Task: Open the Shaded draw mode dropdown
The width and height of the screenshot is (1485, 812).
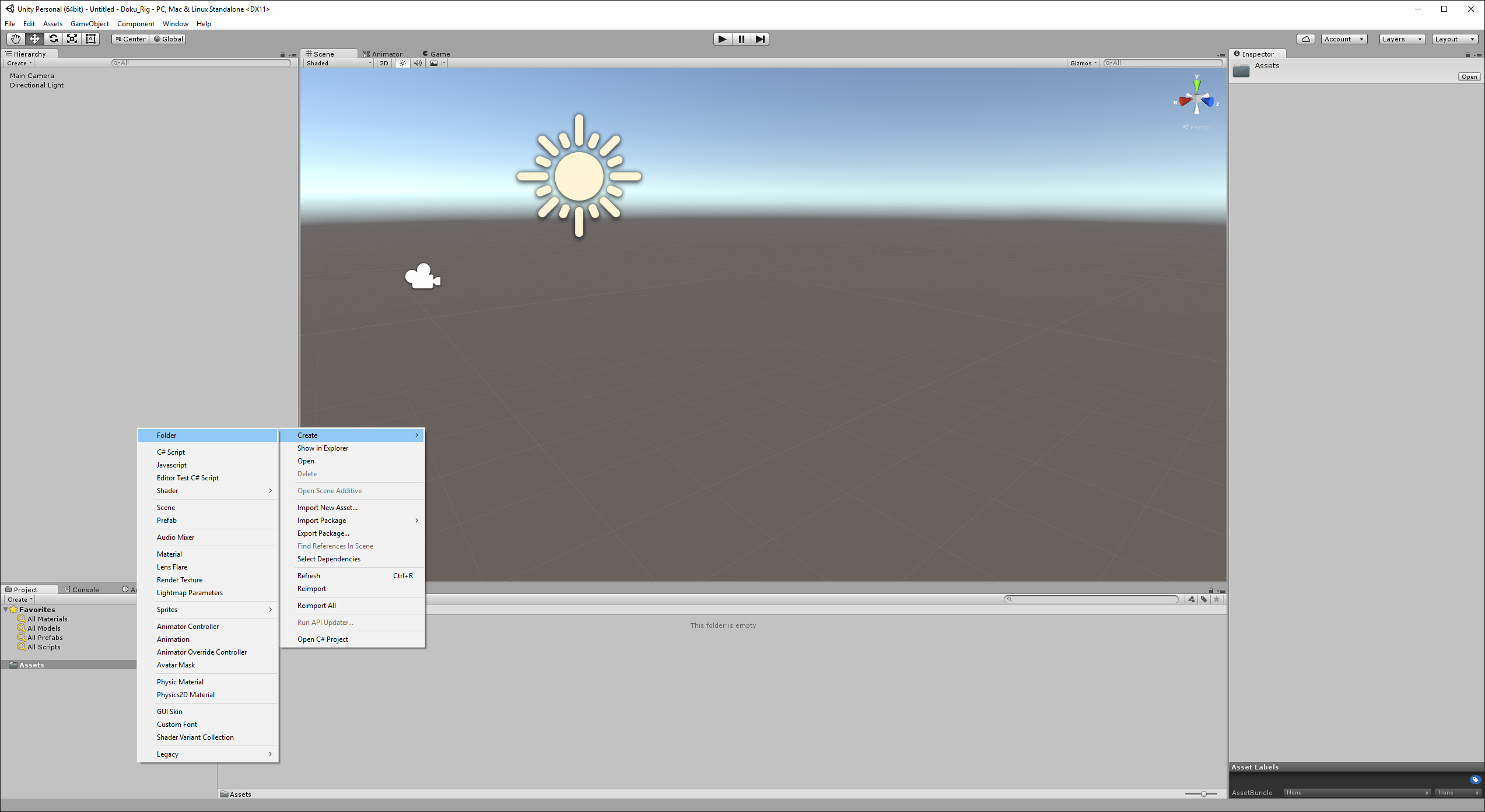Action: [338, 63]
